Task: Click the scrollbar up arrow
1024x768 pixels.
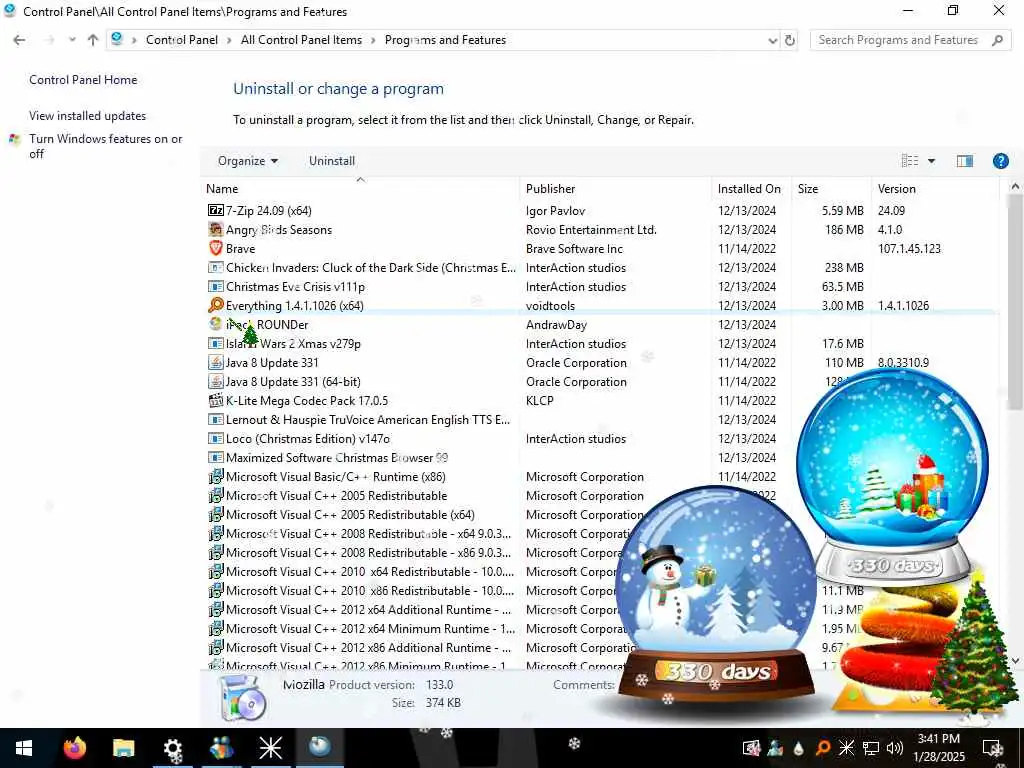Action: (x=1014, y=187)
